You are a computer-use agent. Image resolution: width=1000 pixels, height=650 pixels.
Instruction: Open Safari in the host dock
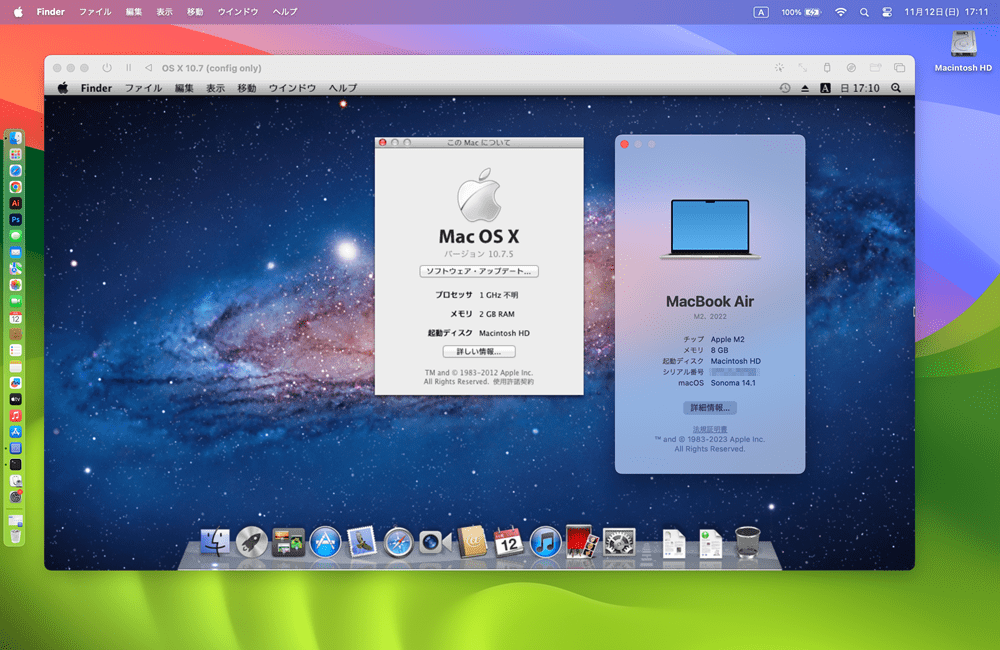(15, 170)
